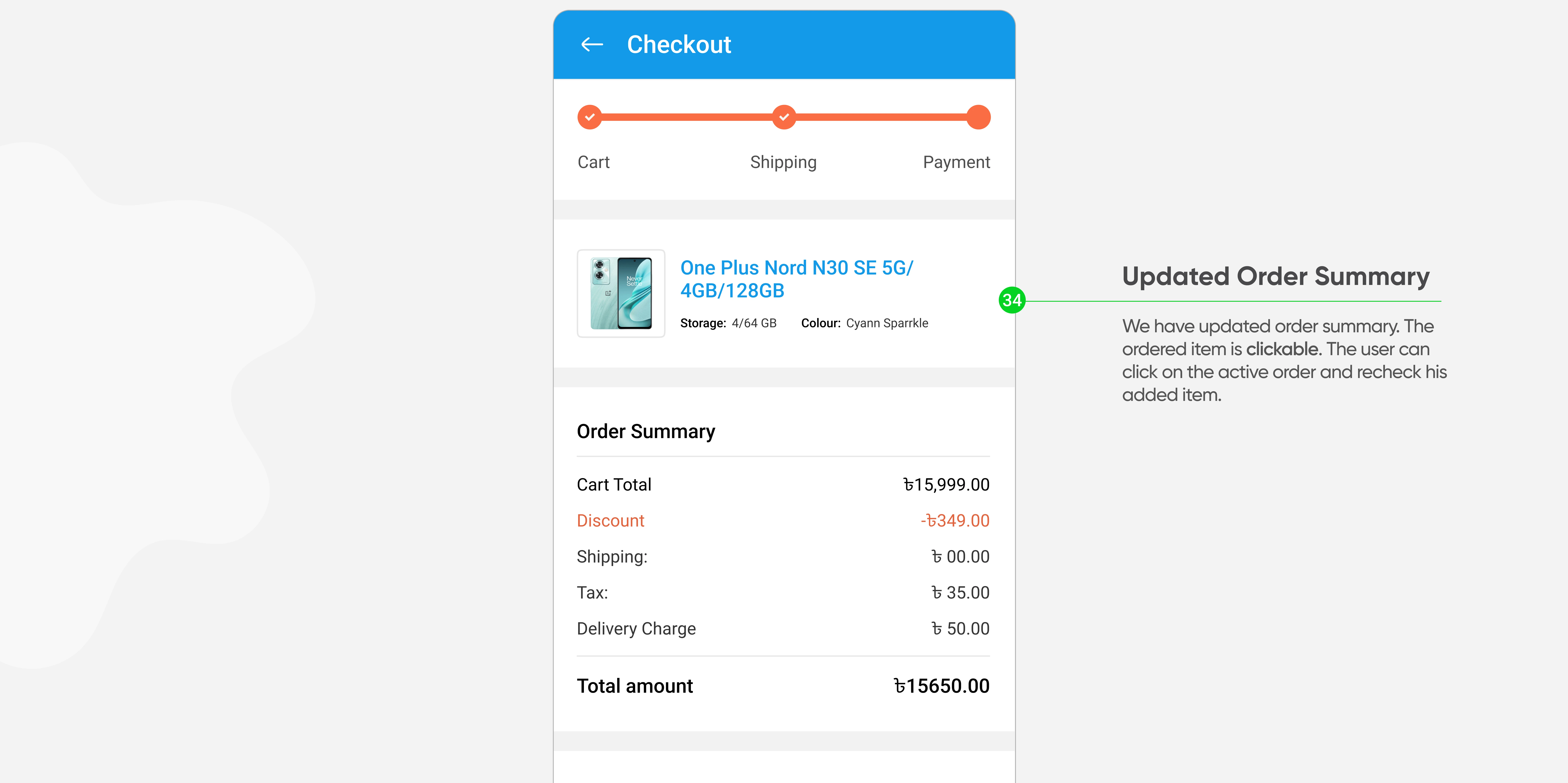Click the green 34 annotation badge
This screenshot has width=1568, height=783.
pyautogui.click(x=1012, y=300)
